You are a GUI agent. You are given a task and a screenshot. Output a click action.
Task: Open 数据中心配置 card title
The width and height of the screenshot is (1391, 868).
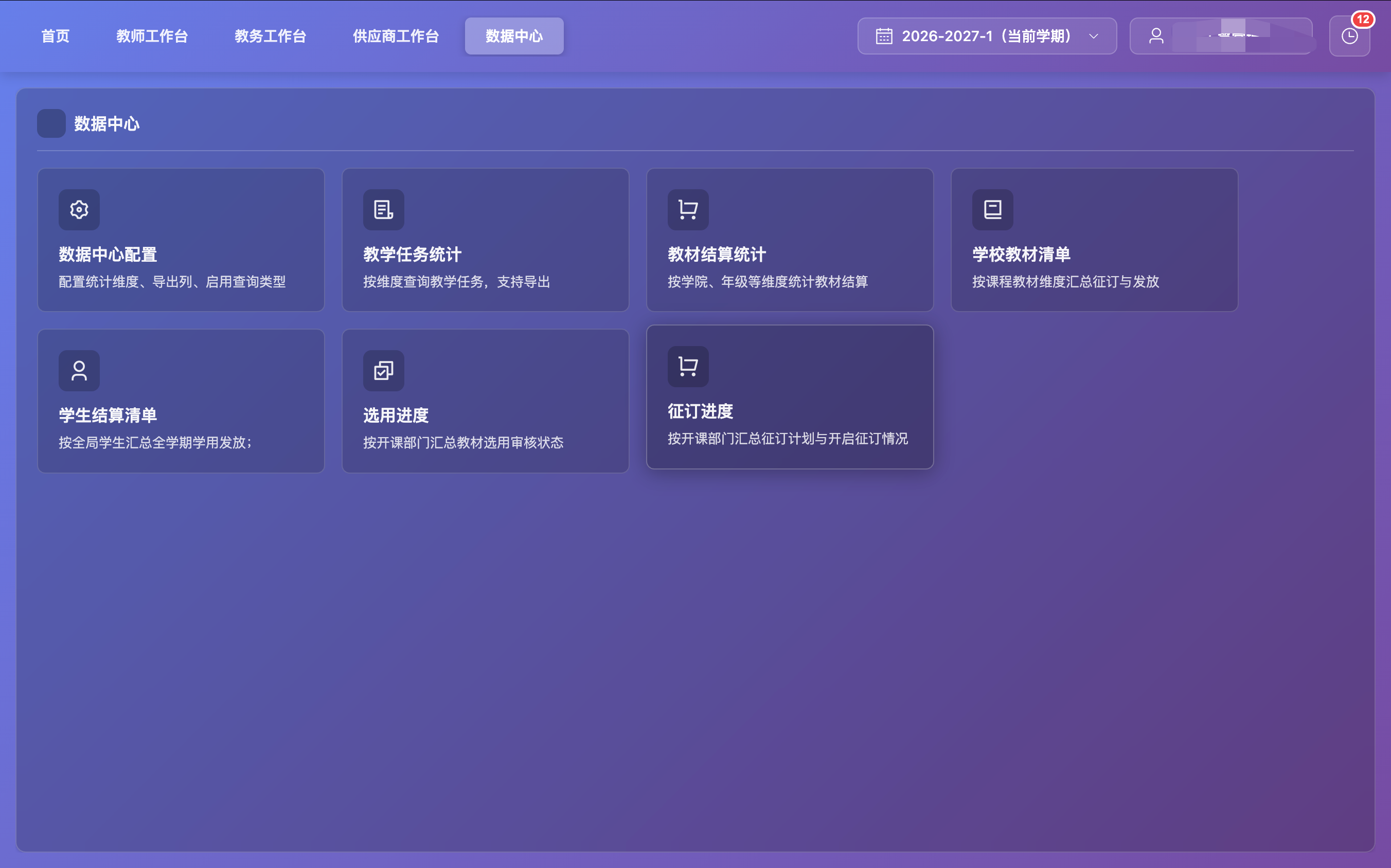pyautogui.click(x=108, y=255)
